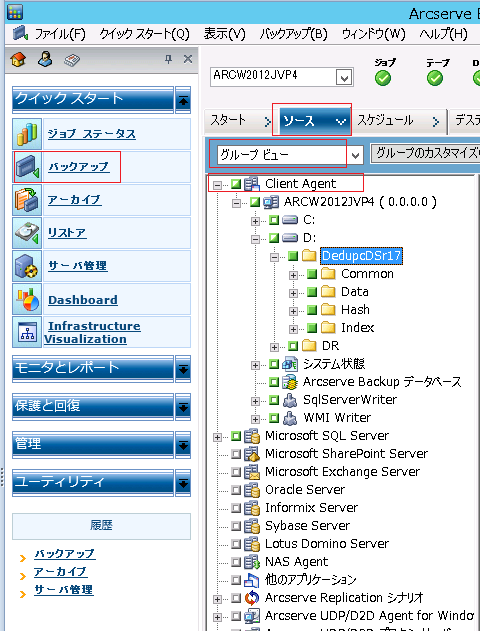The image size is (480, 631).
Task: Open the Backup link under history
Action: coord(65,554)
